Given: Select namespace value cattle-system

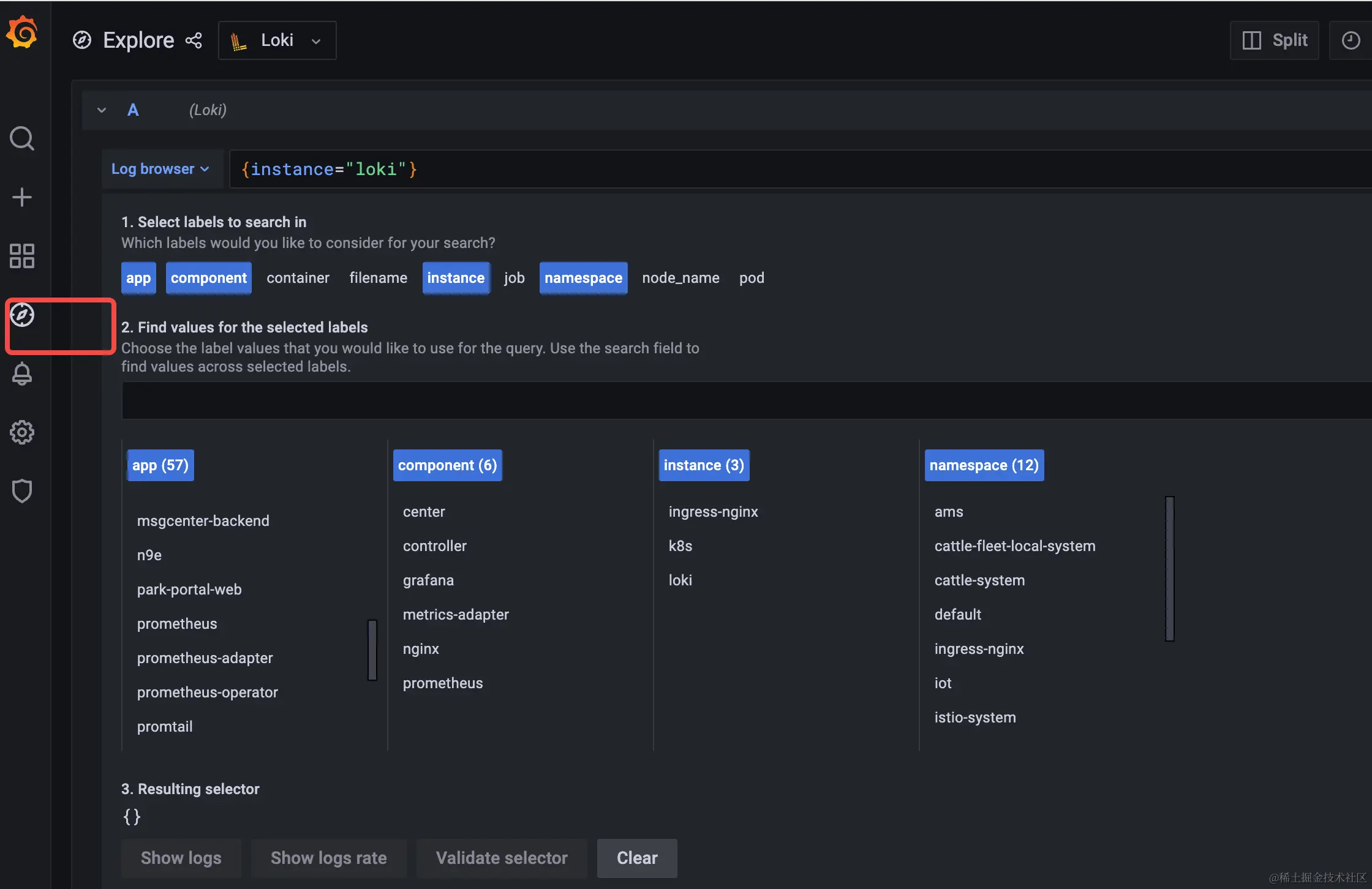Looking at the screenshot, I should click(x=979, y=580).
